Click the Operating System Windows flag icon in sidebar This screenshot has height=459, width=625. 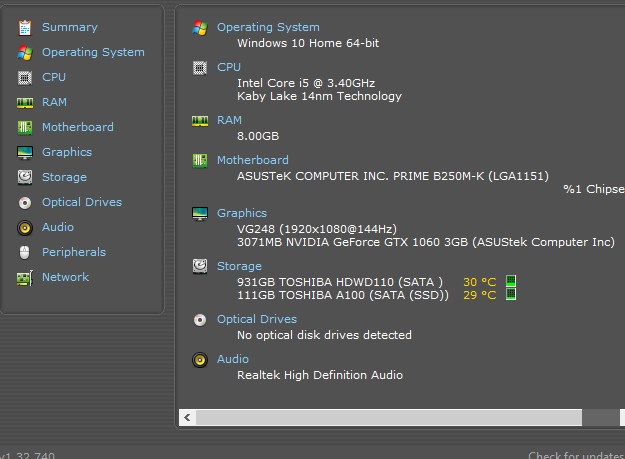pos(25,53)
